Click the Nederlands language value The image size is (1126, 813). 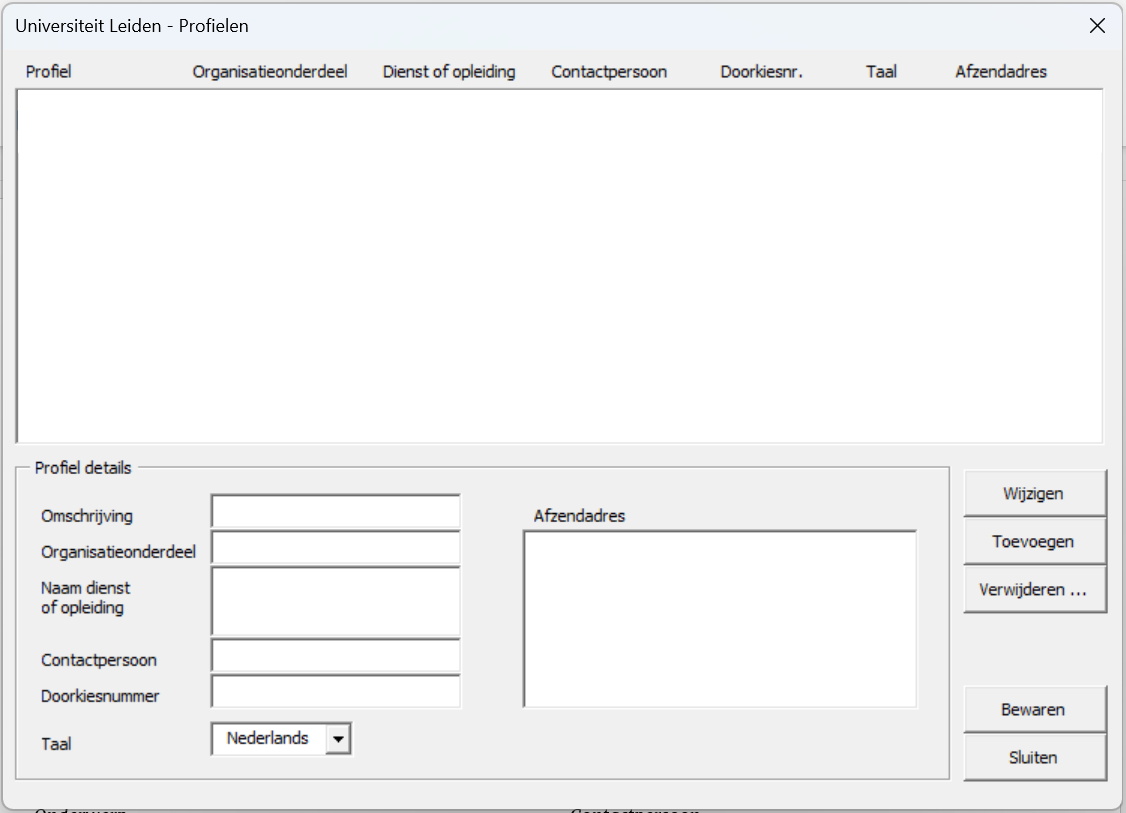[x=268, y=738]
